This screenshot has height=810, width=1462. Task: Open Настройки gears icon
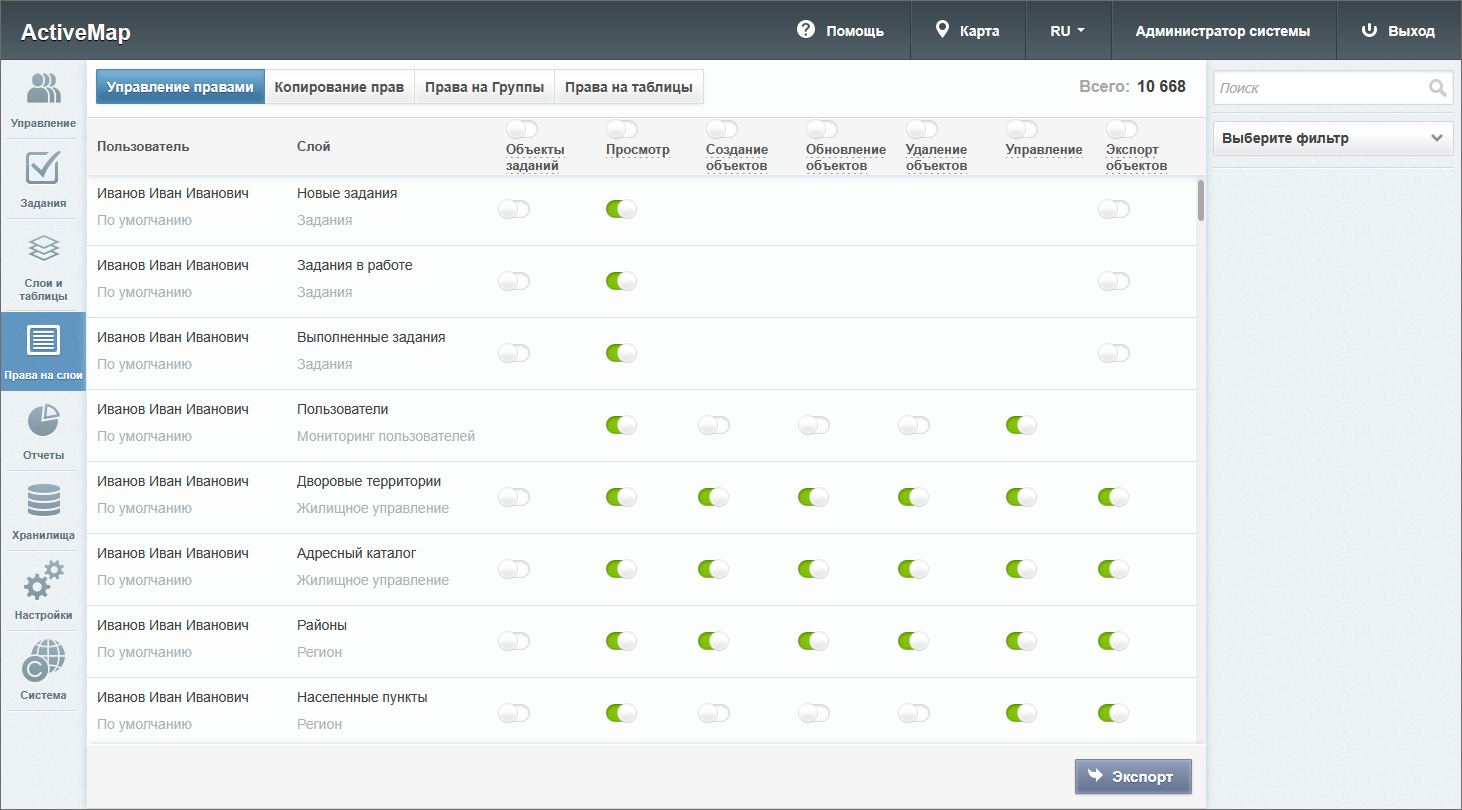(x=43, y=581)
